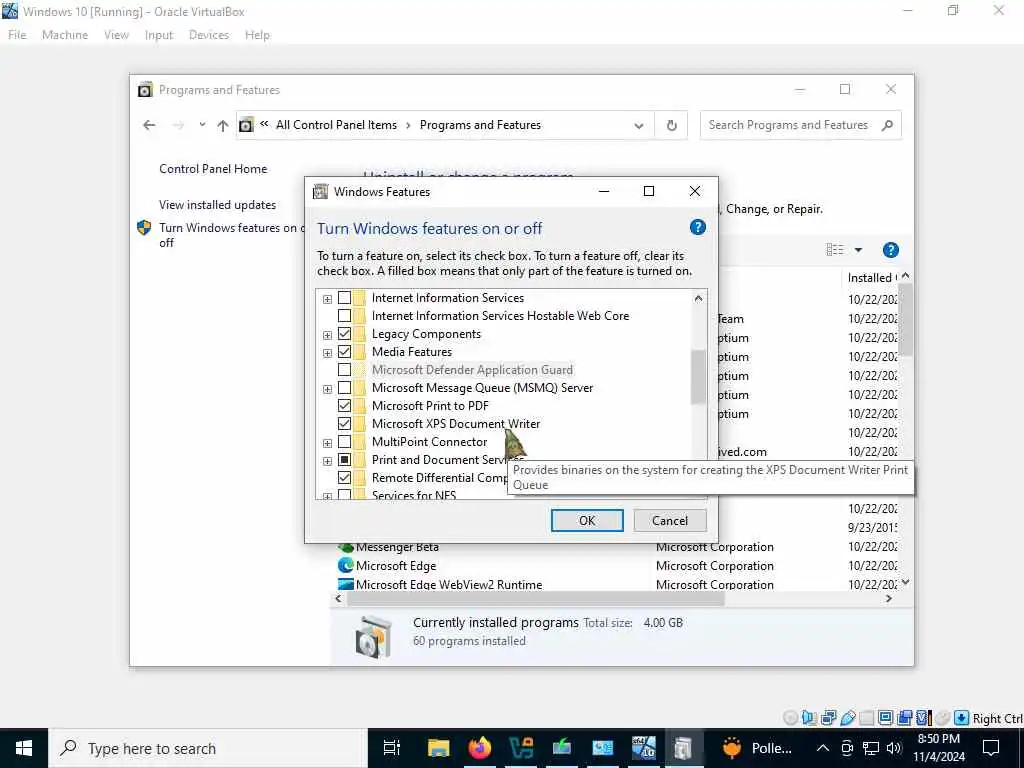Cancel the Windows Features dialog
The height and width of the screenshot is (768, 1024).
tap(669, 520)
